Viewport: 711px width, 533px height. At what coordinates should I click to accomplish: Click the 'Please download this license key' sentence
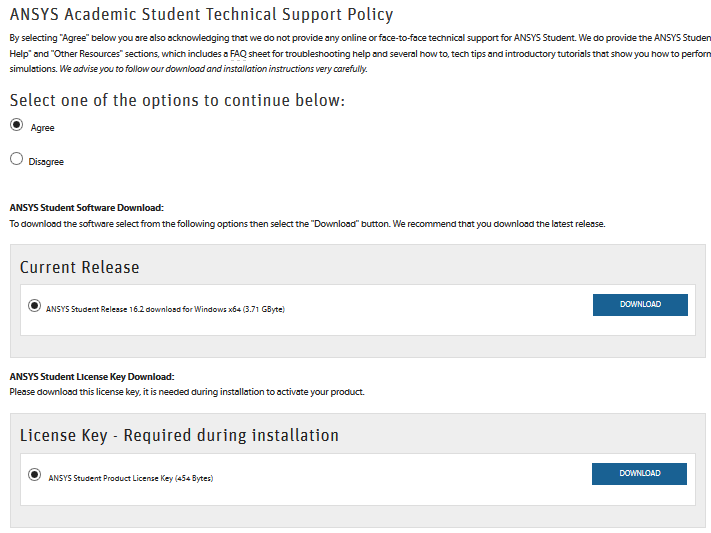(186, 392)
